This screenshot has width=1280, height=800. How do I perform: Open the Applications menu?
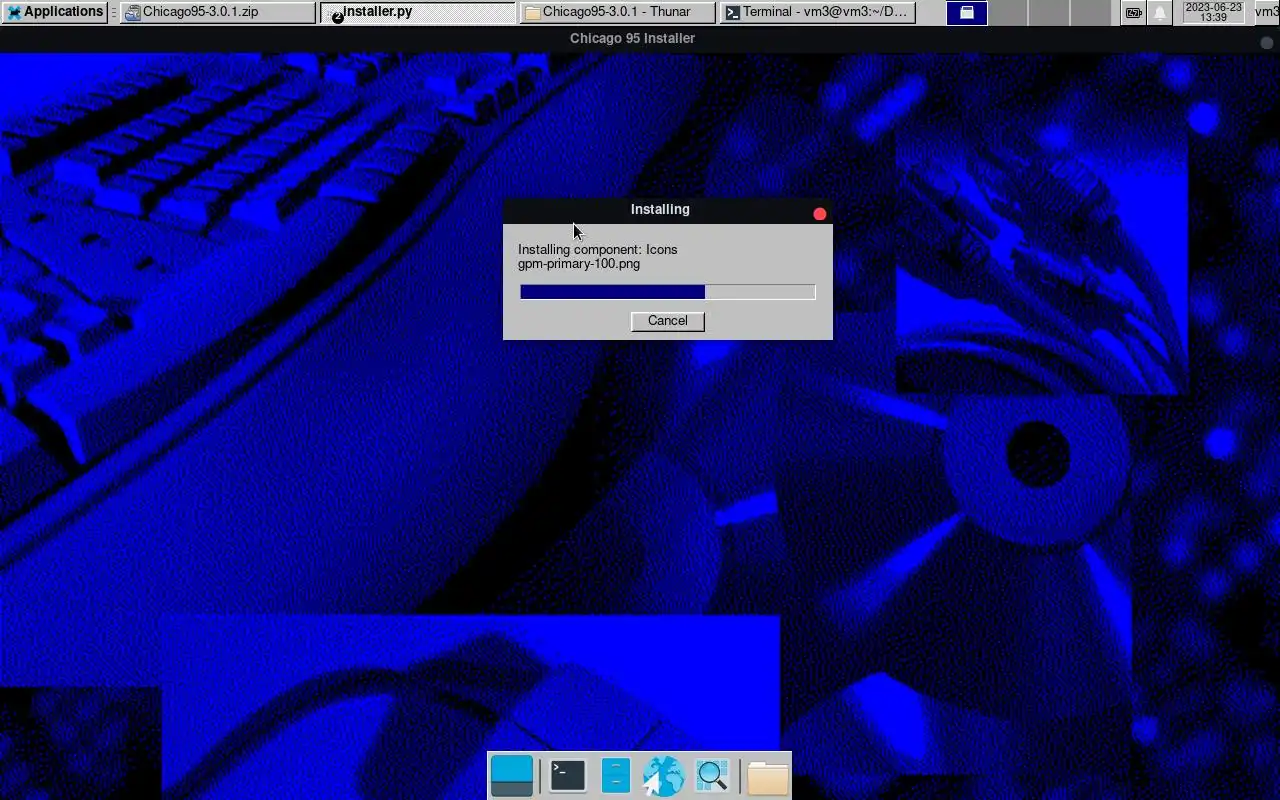(54, 12)
